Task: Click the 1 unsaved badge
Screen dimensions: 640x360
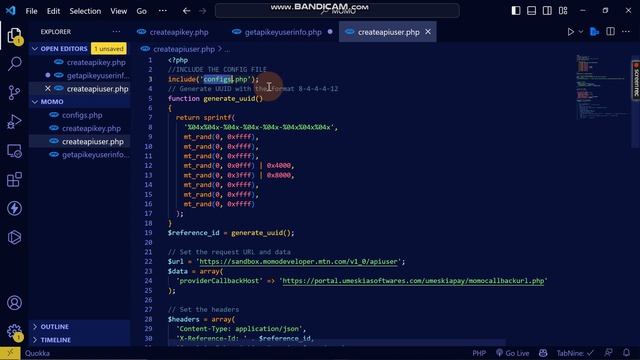Action: pos(109,49)
